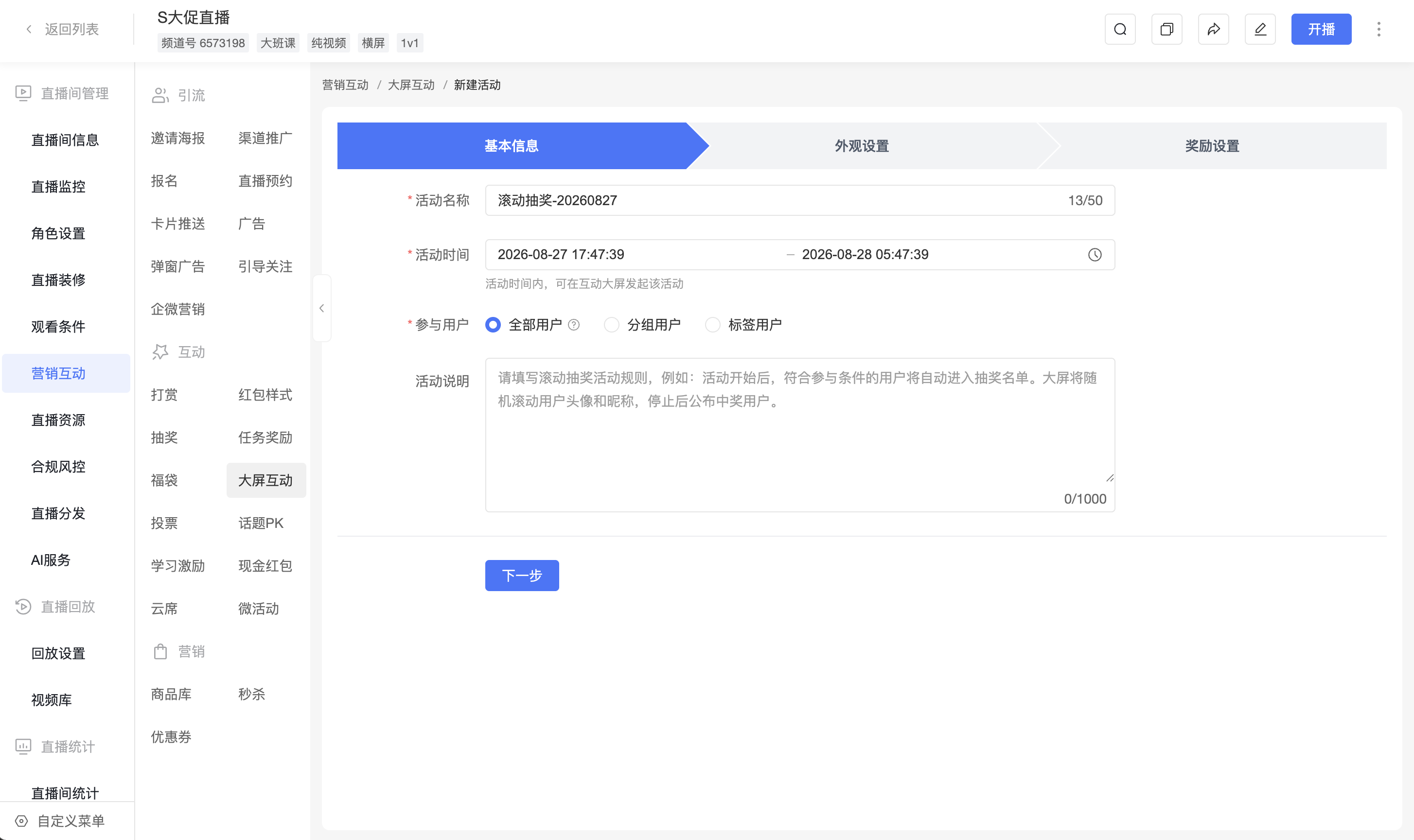Click the 自定义菜单 gear icon
The height and width of the screenshot is (840, 1414).
[x=21, y=821]
